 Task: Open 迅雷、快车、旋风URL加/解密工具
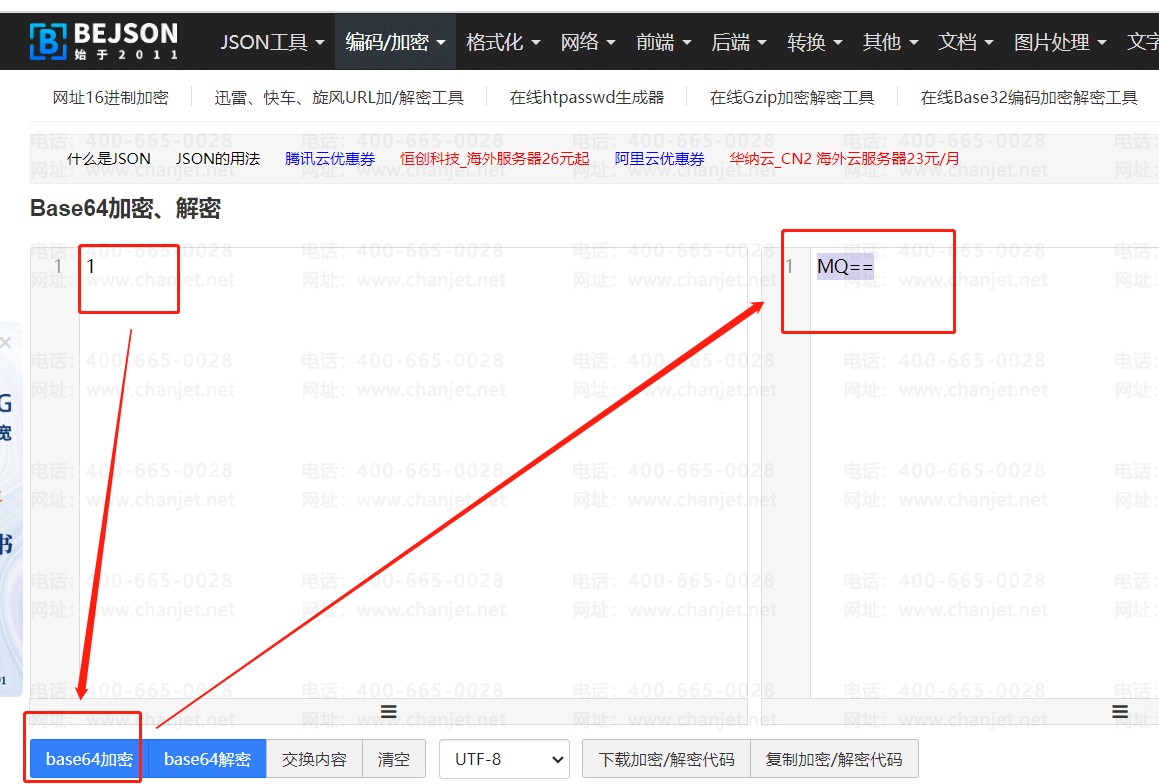(x=339, y=98)
